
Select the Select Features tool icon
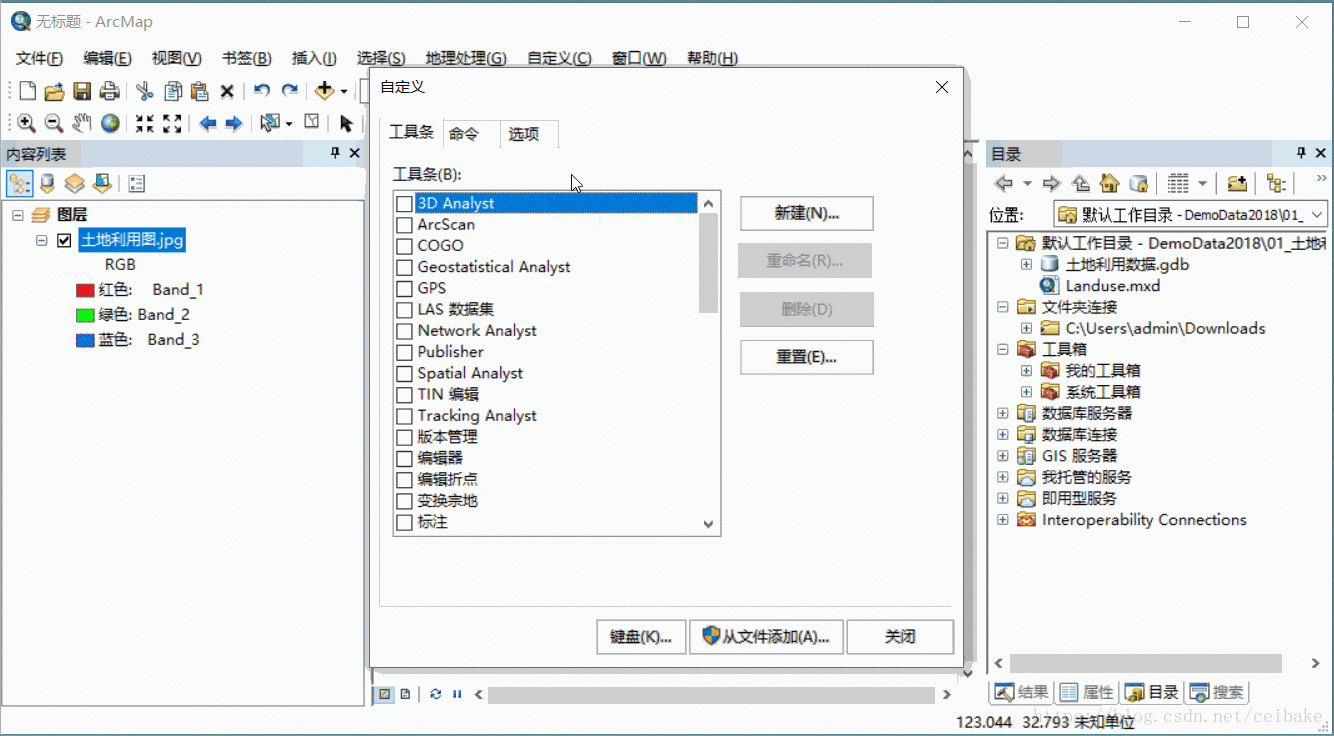coord(269,123)
